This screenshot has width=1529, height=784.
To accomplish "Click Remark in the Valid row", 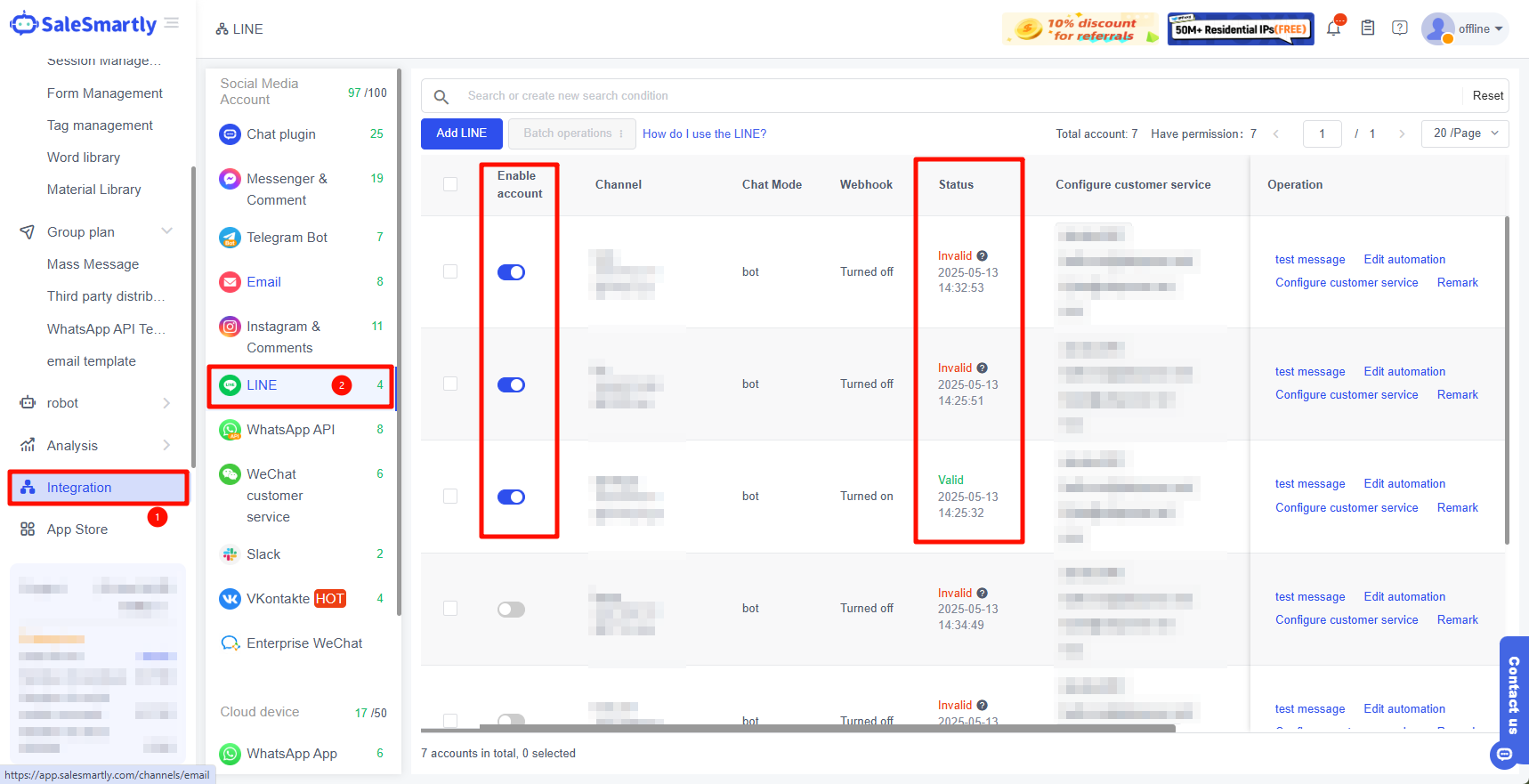I will pyautogui.click(x=1457, y=507).
